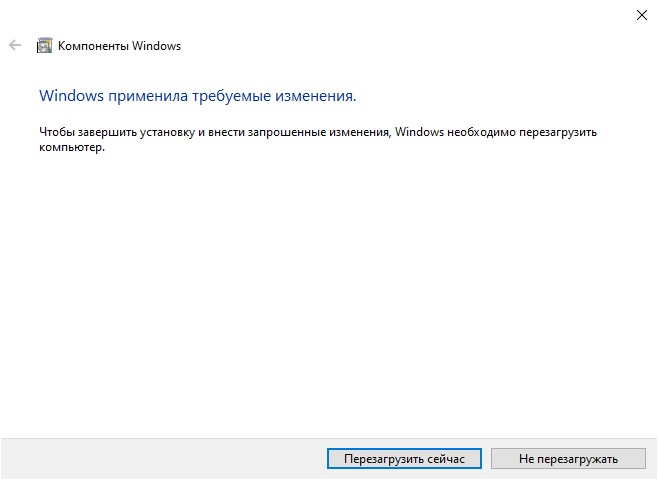Viewport: 658px width, 480px height.
Task: Click the back arrow in the header
Action: point(15,45)
